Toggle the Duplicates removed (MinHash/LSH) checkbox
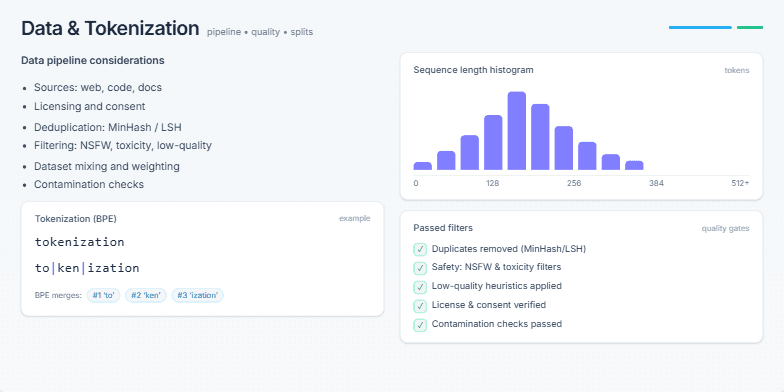This screenshot has width=784, height=392. (420, 249)
